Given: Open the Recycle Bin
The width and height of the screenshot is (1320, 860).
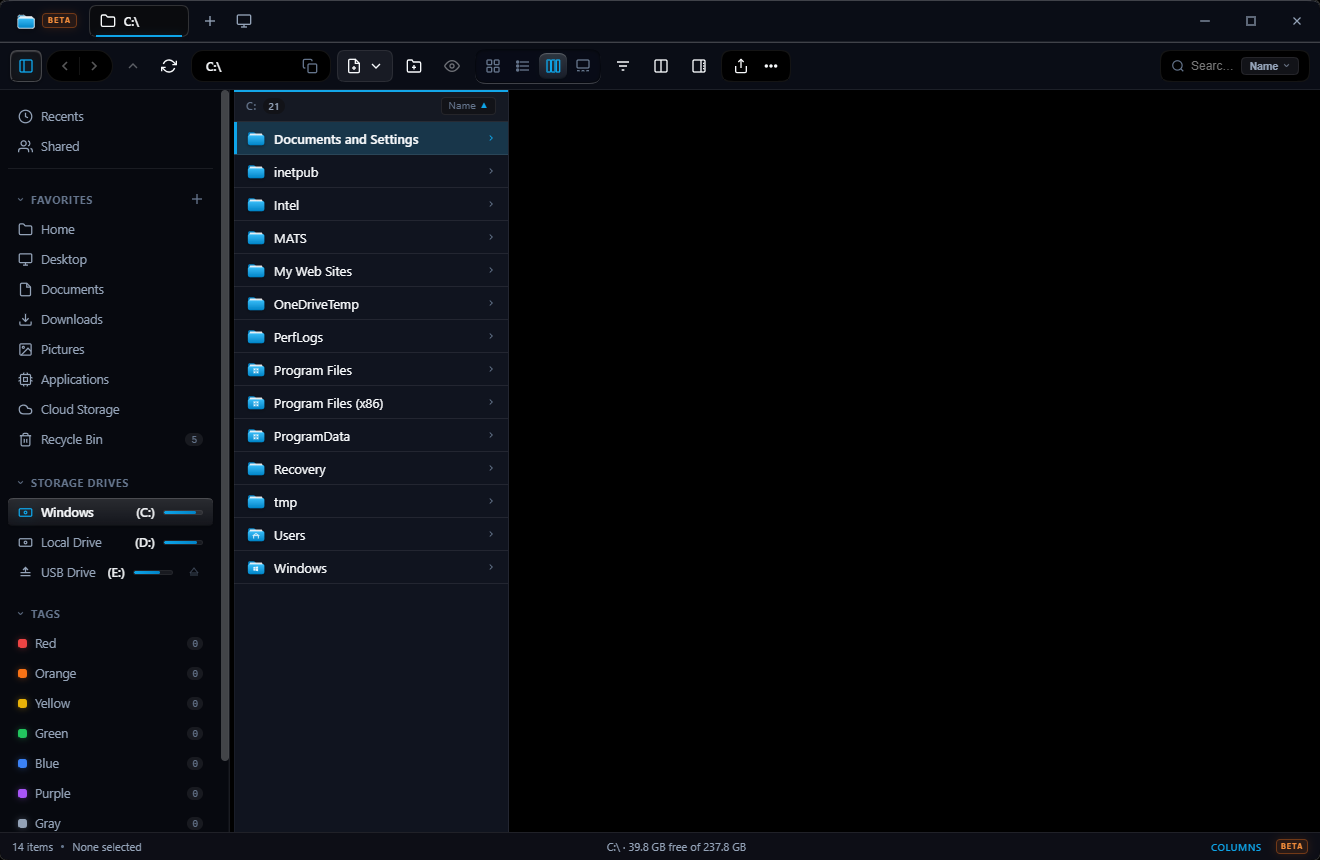Looking at the screenshot, I should click(110, 439).
